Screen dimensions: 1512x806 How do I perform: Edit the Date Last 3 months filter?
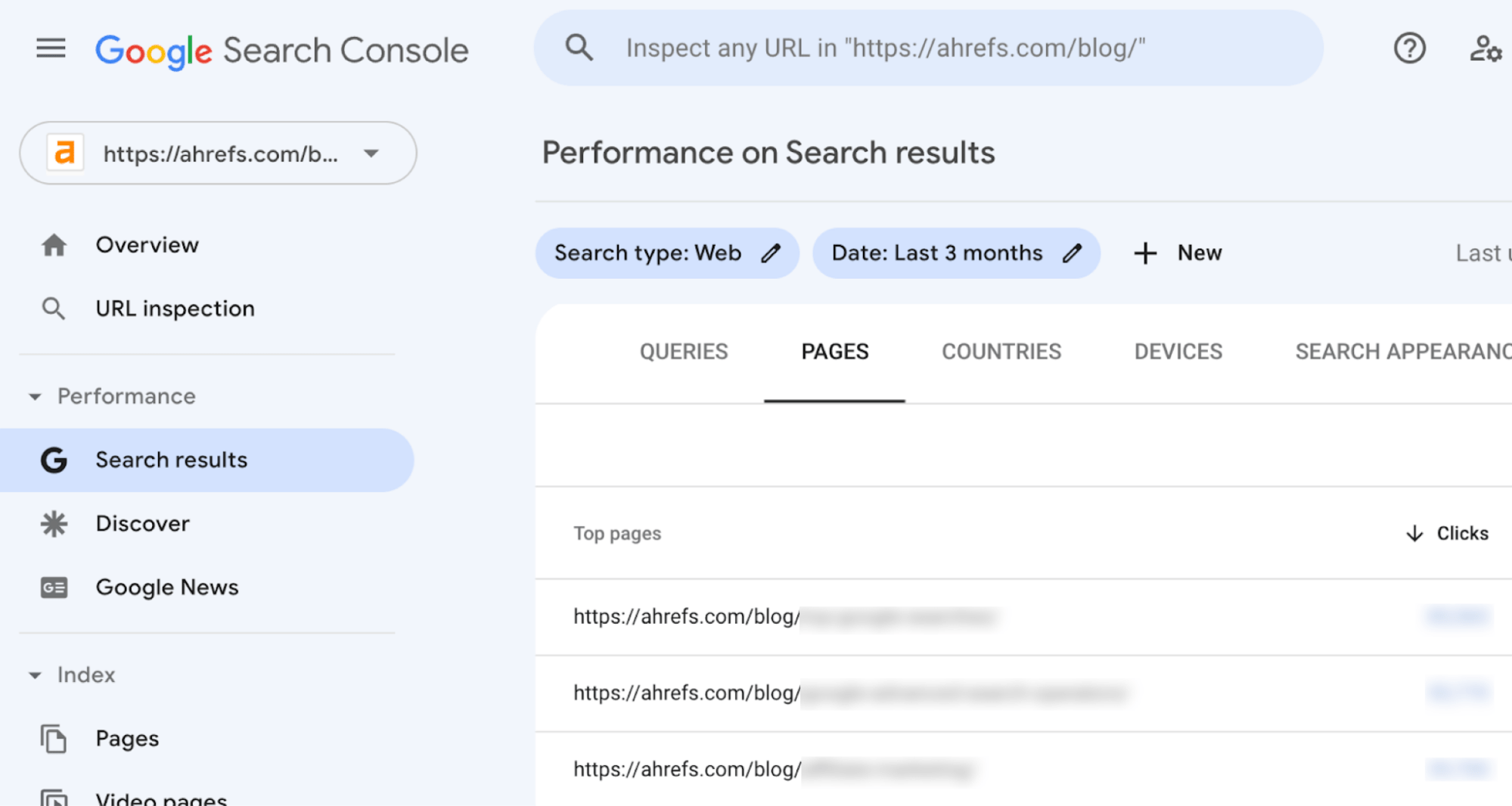(1073, 253)
